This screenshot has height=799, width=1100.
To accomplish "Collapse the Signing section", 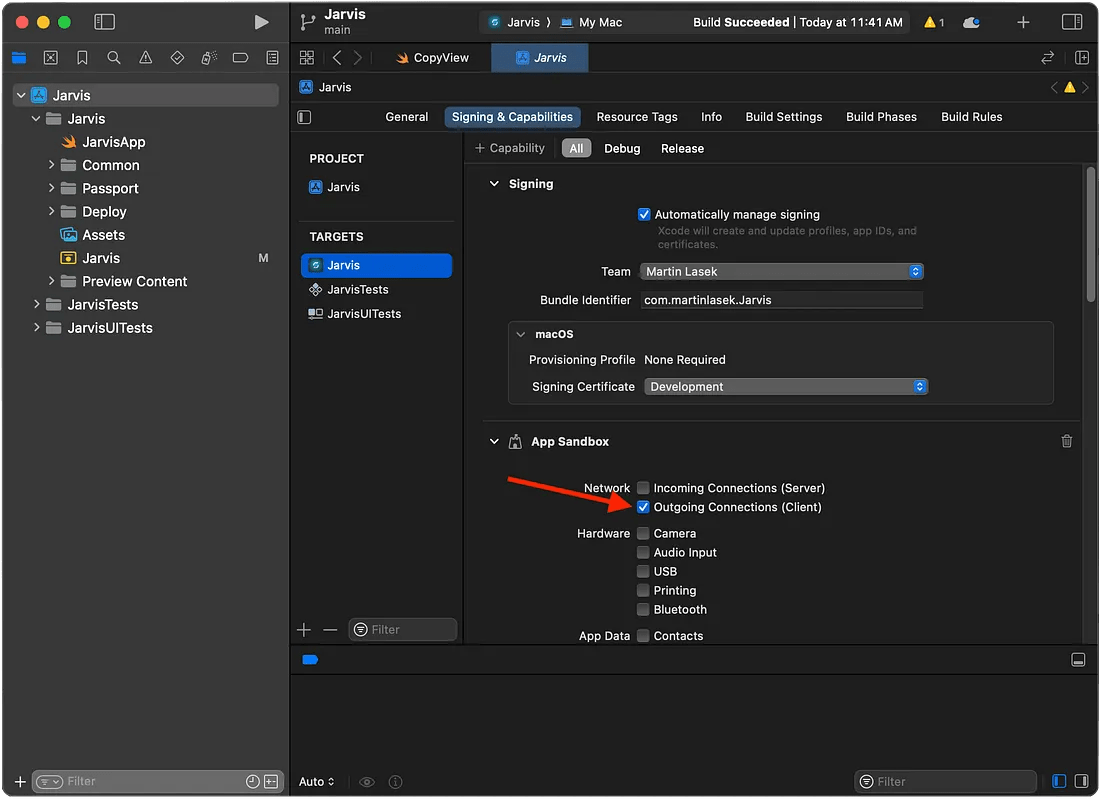I will 494,184.
